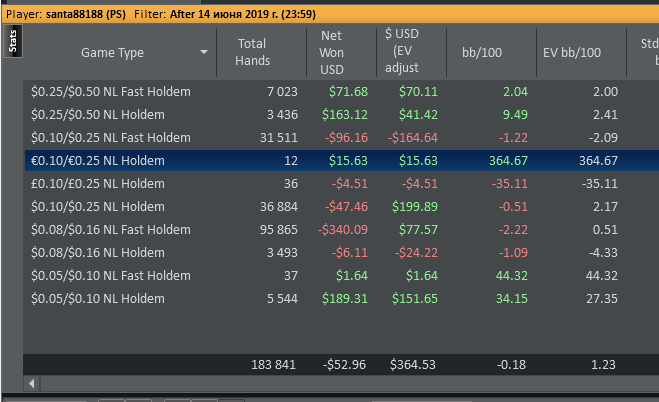Select the $0.08/$0.16 NL Fast Holdem row

pos(341,230)
